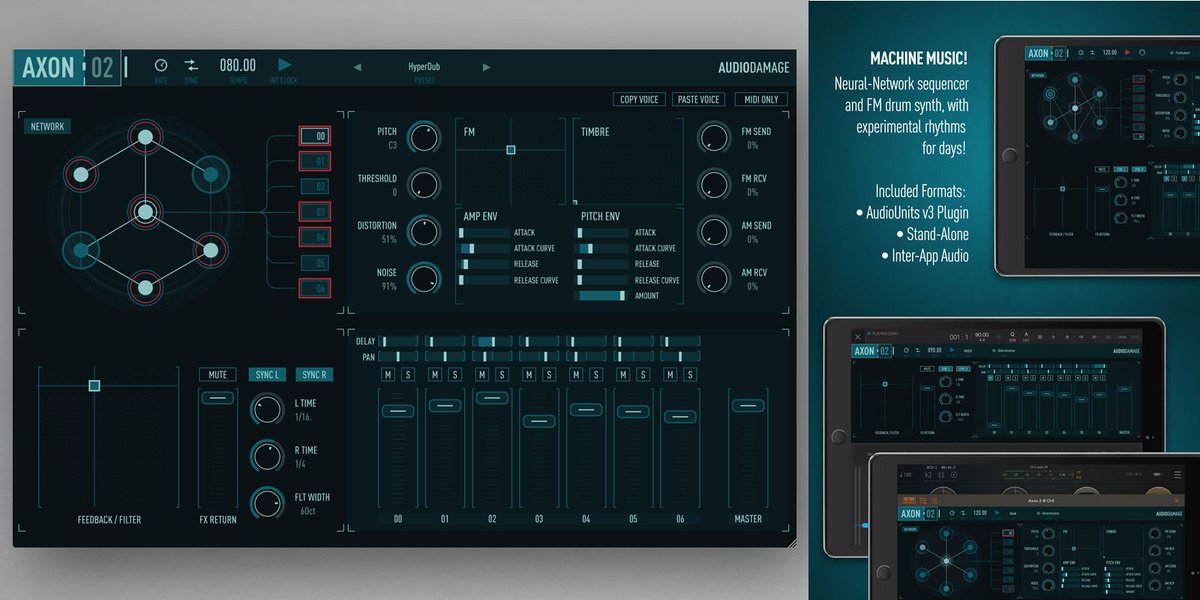Select the lower-left neuron node in network
This screenshot has height=600, width=1200.
(79, 250)
